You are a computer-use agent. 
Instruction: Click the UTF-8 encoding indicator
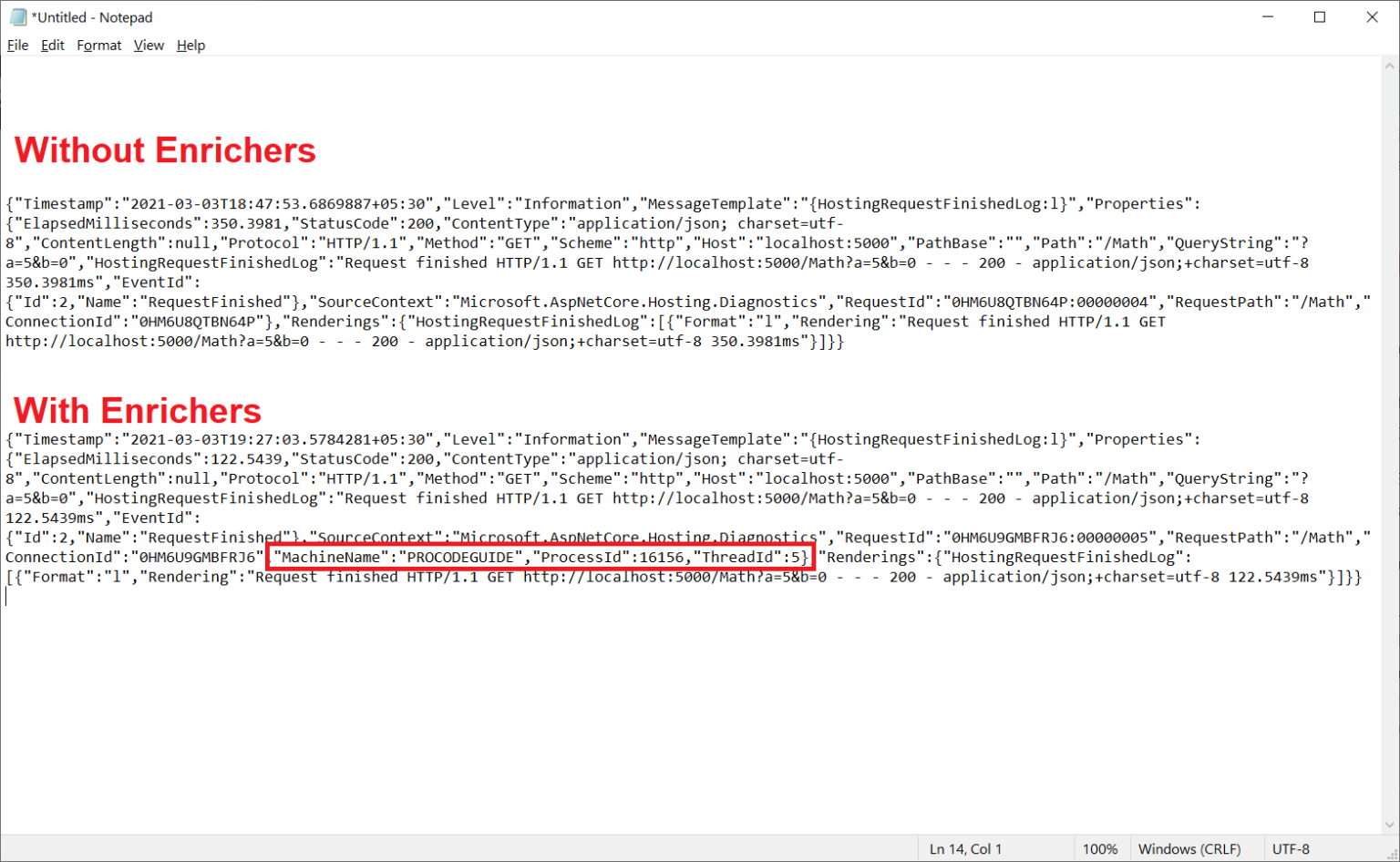[x=1291, y=849]
